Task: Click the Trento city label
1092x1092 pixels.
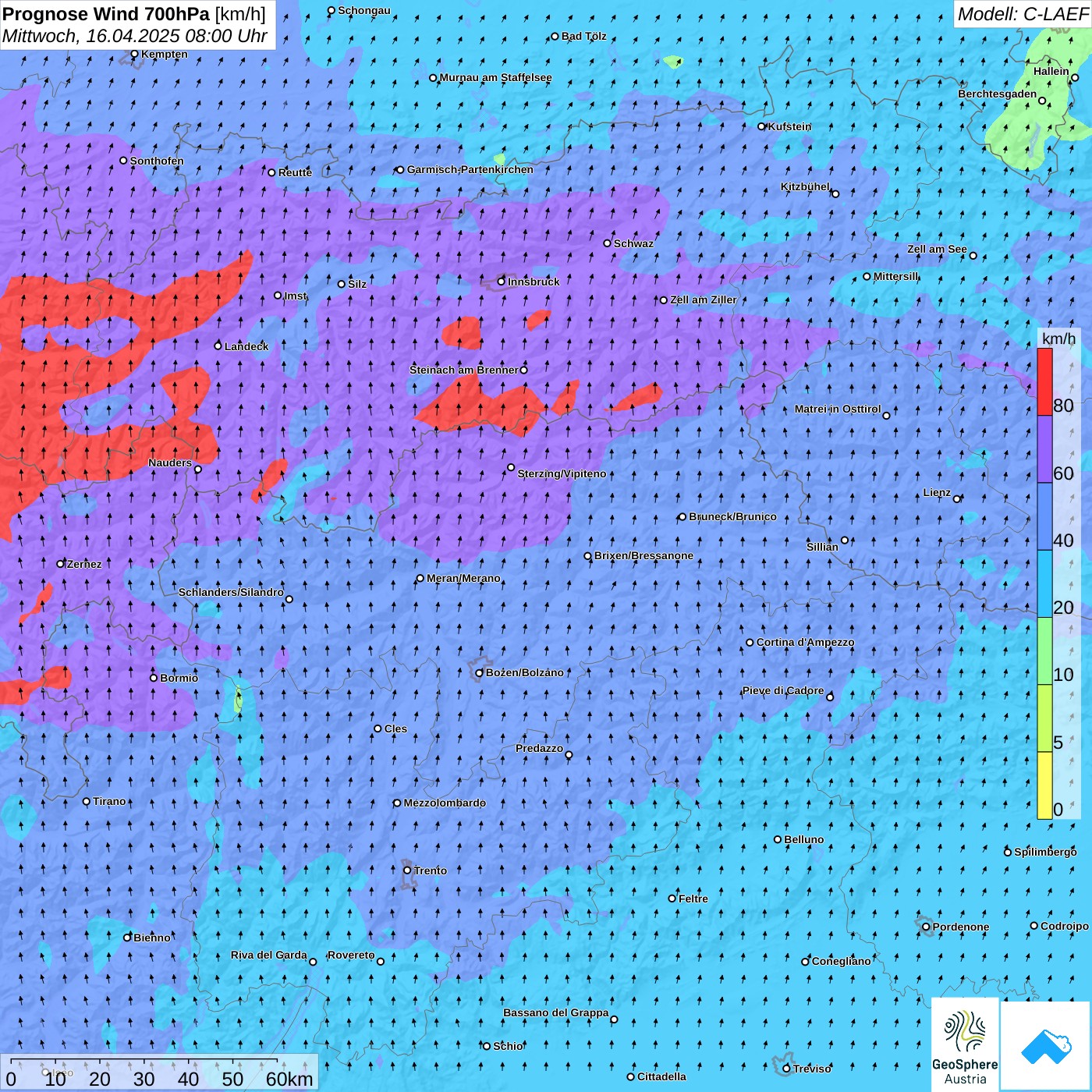Action: click(431, 870)
